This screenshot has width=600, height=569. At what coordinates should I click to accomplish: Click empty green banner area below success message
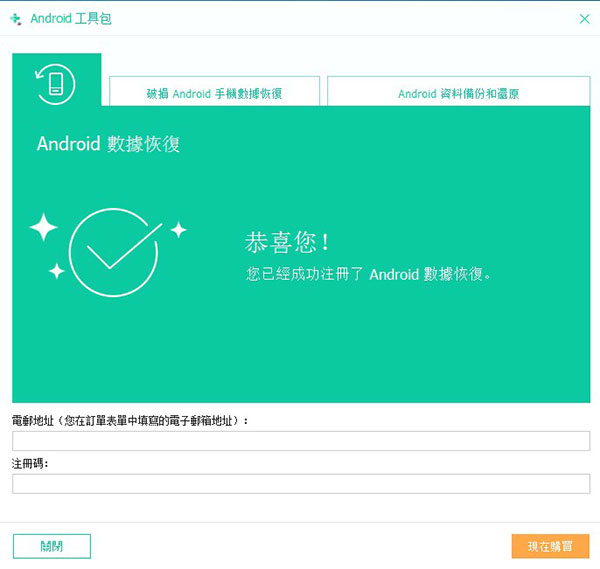pos(380,350)
